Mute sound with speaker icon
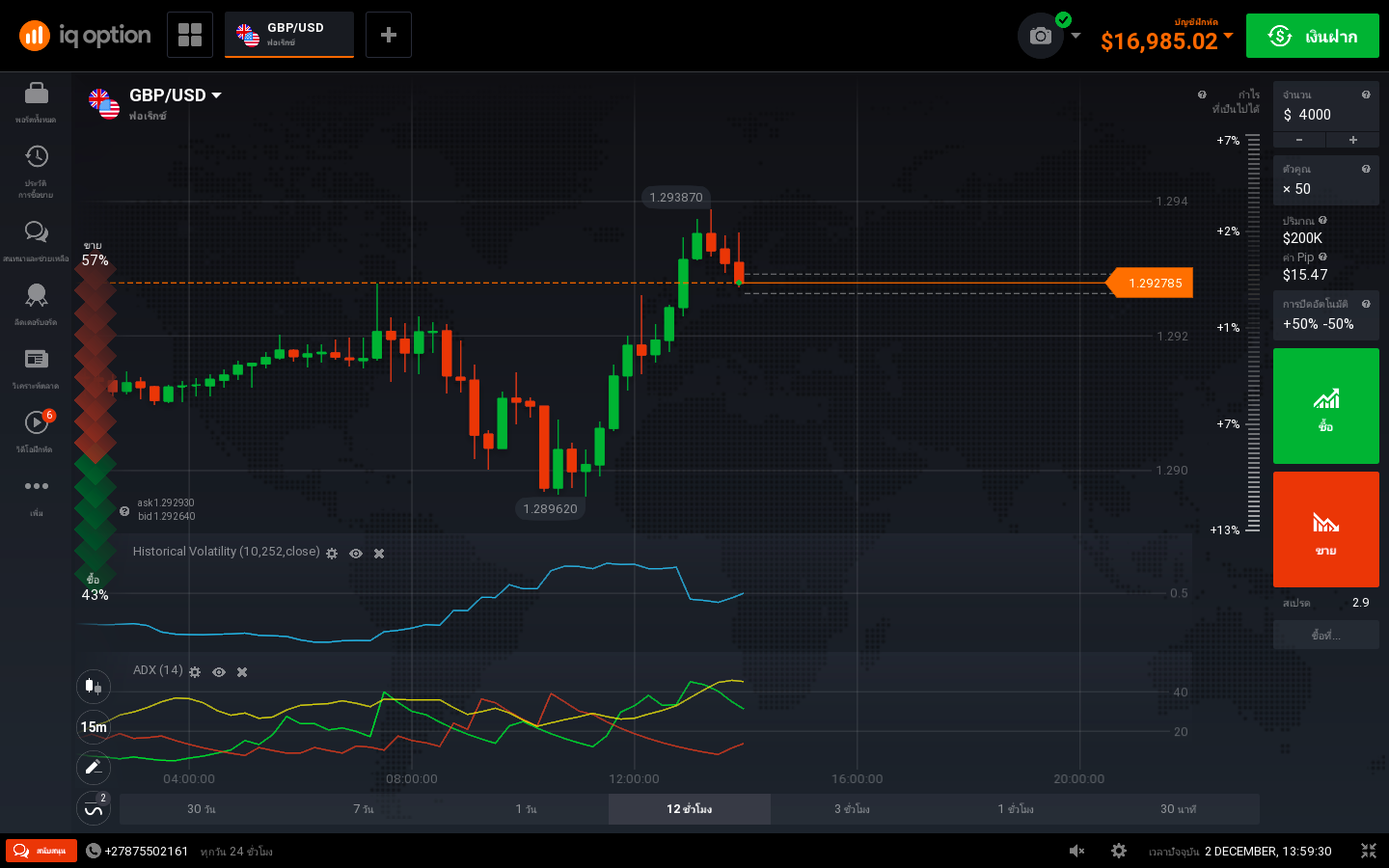This screenshot has height=868, width=1389. (1077, 851)
